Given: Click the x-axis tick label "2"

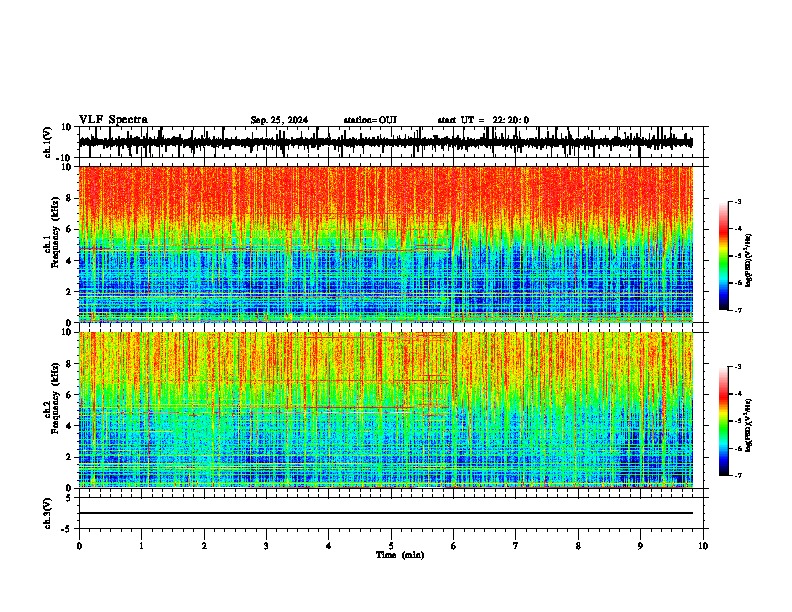Looking at the screenshot, I should [204, 546].
